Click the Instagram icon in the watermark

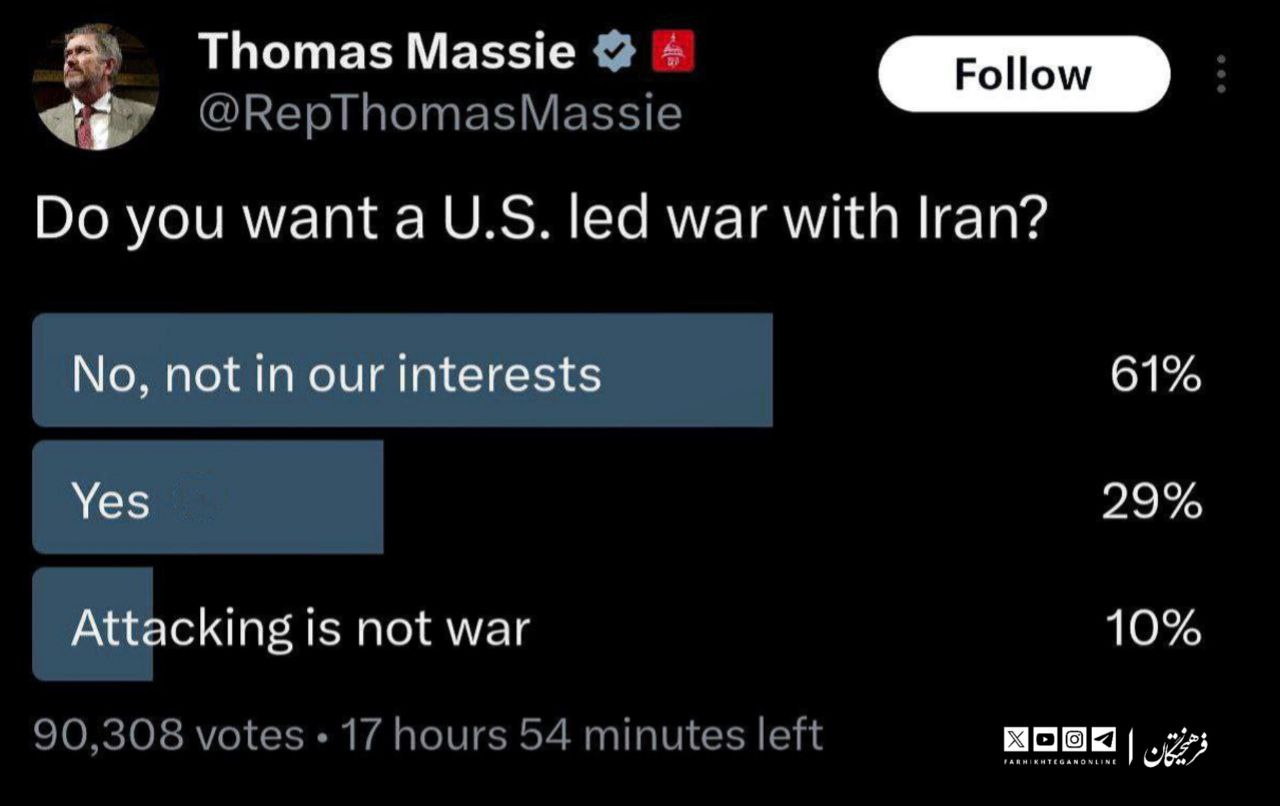(1073, 741)
